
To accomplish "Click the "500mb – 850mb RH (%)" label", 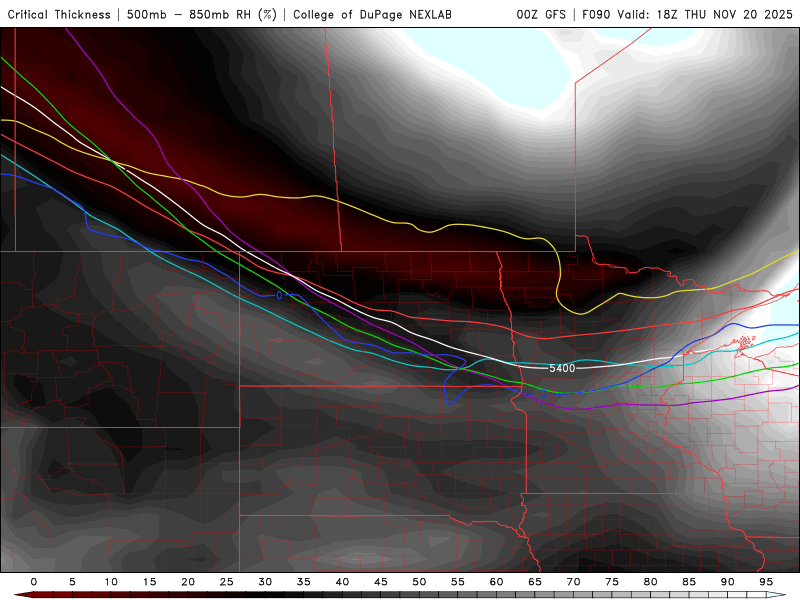I will pyautogui.click(x=202, y=15).
